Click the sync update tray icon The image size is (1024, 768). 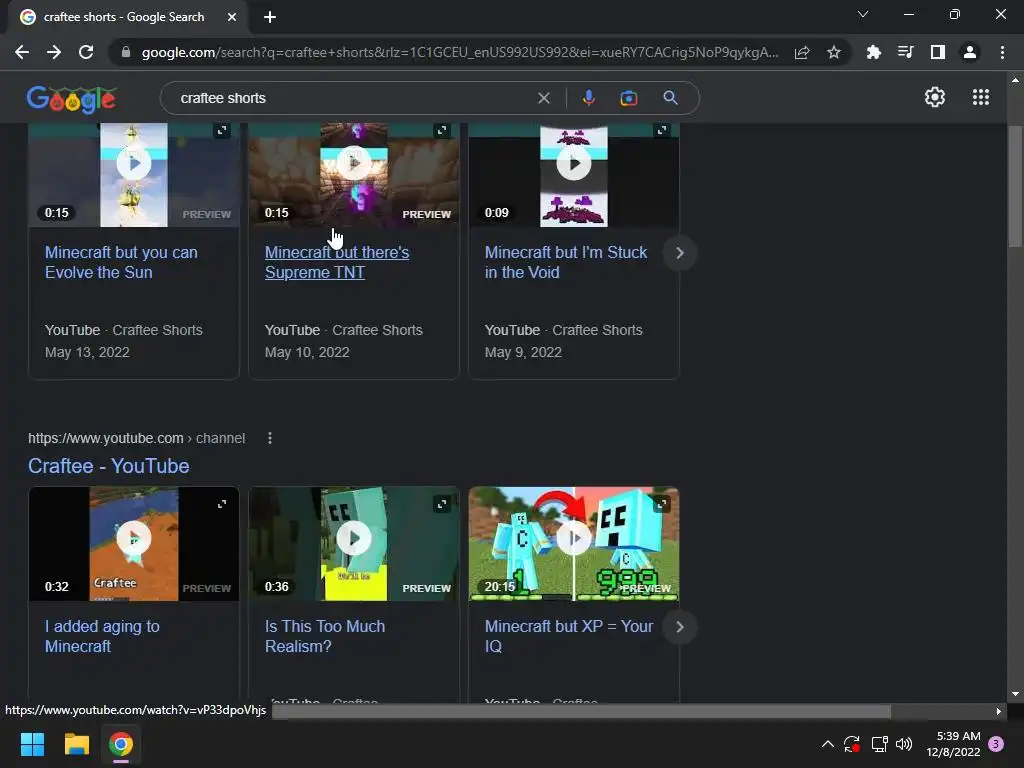coord(852,744)
